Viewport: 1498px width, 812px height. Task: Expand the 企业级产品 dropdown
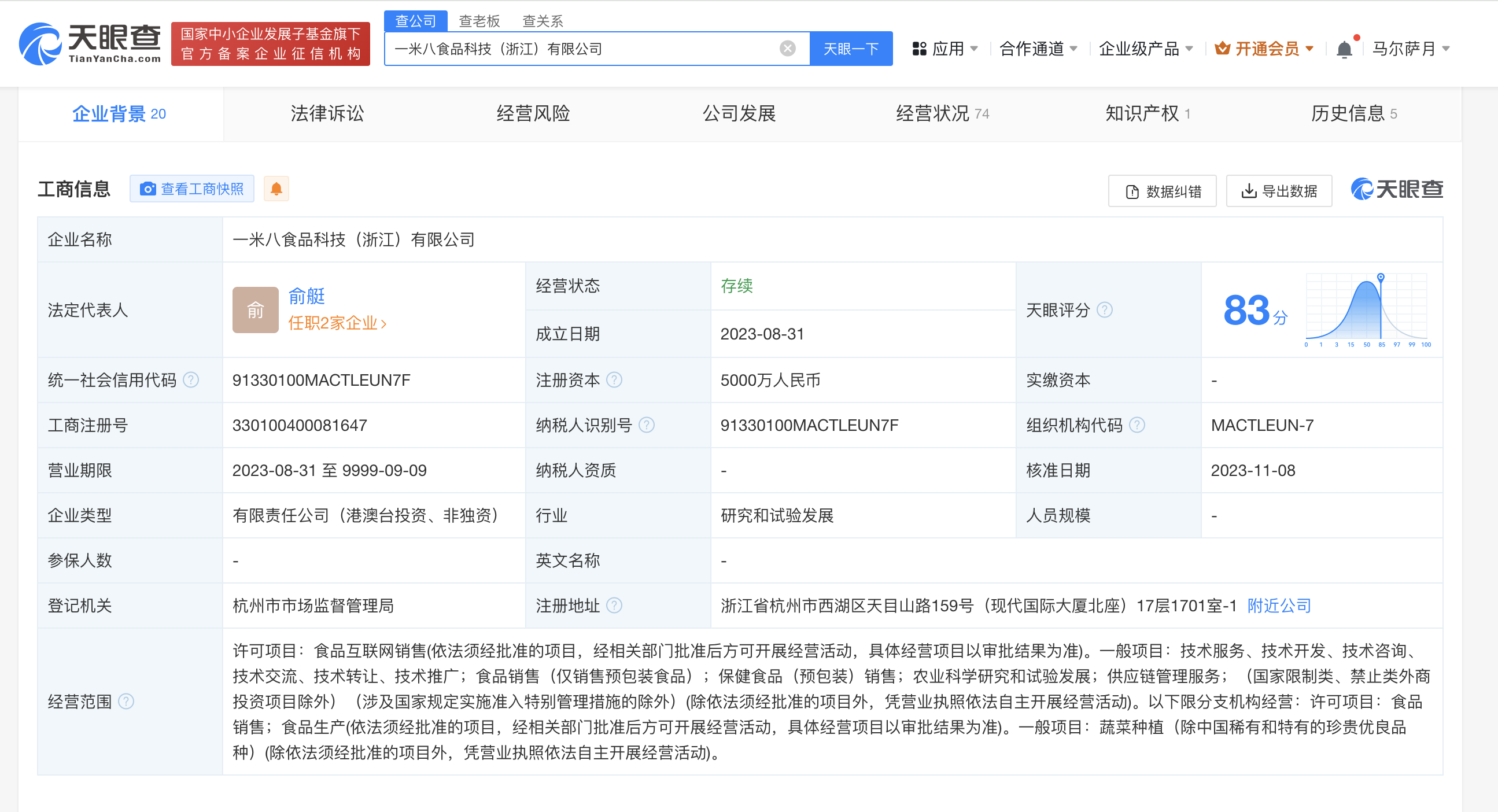(1145, 49)
